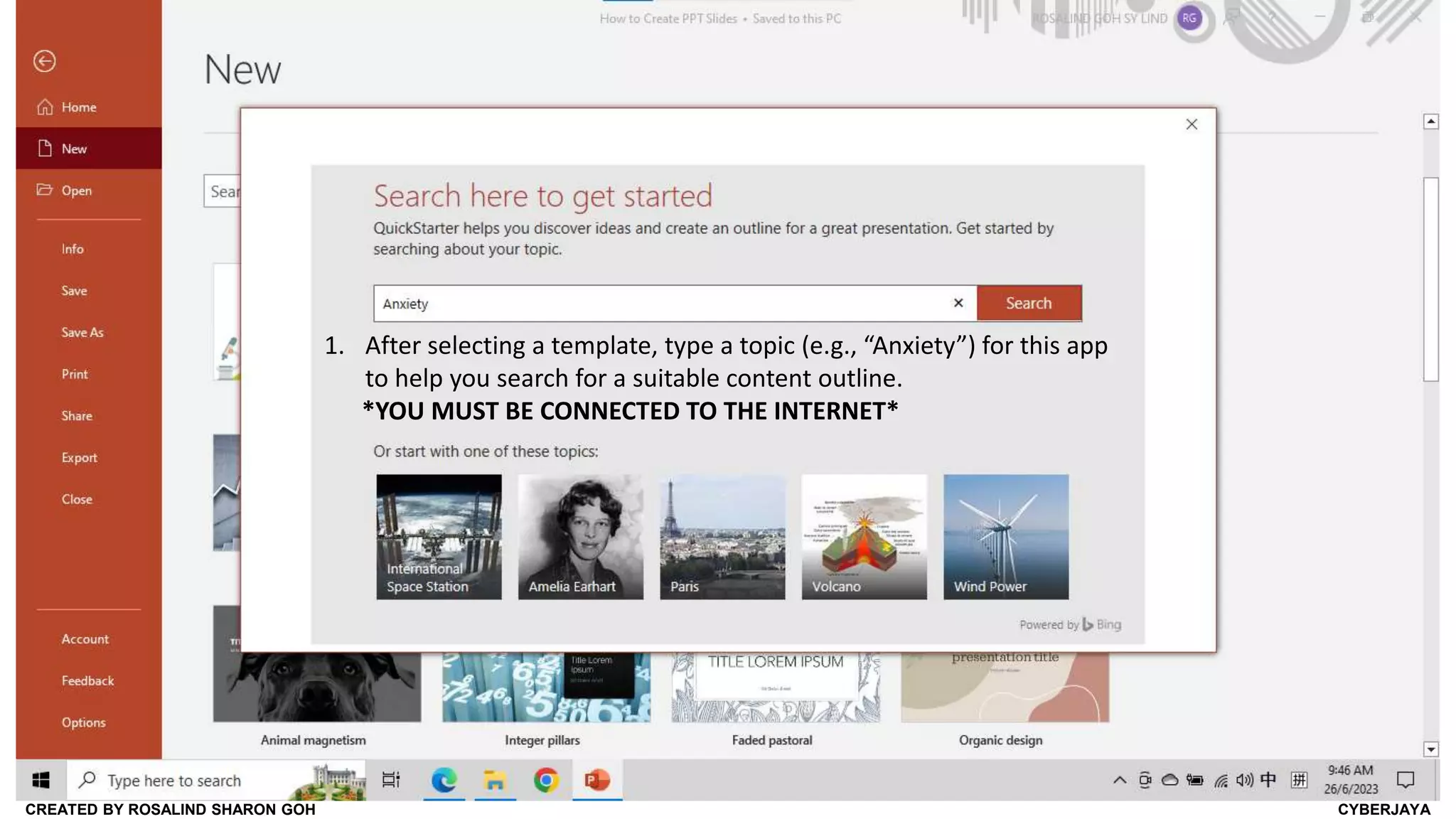The height and width of the screenshot is (819, 1456).
Task: Click the scrollbar down arrow
Action: point(1430,749)
